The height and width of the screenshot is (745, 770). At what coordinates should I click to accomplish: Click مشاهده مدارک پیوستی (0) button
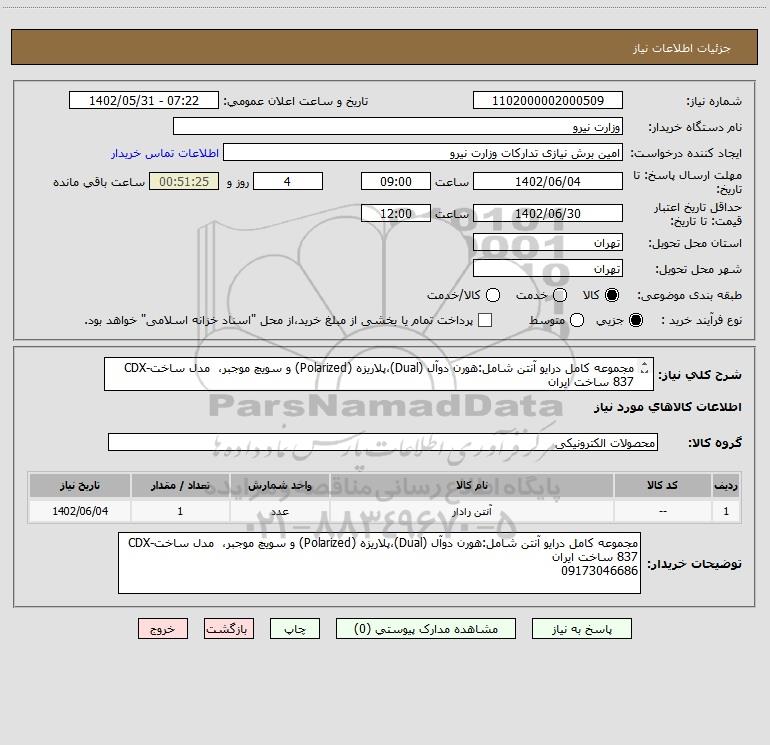[x=426, y=629]
